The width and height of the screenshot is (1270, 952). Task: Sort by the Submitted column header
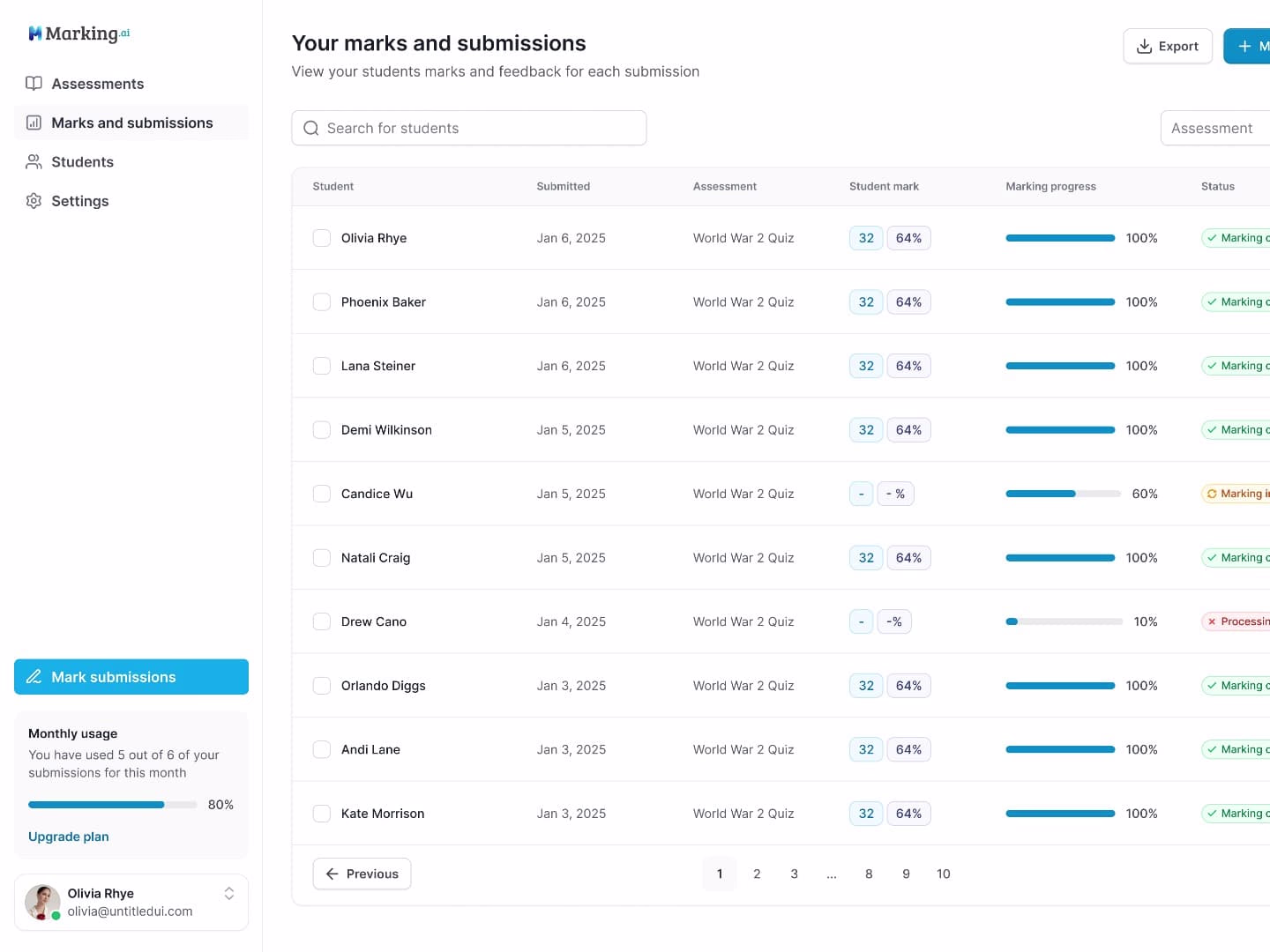(563, 187)
